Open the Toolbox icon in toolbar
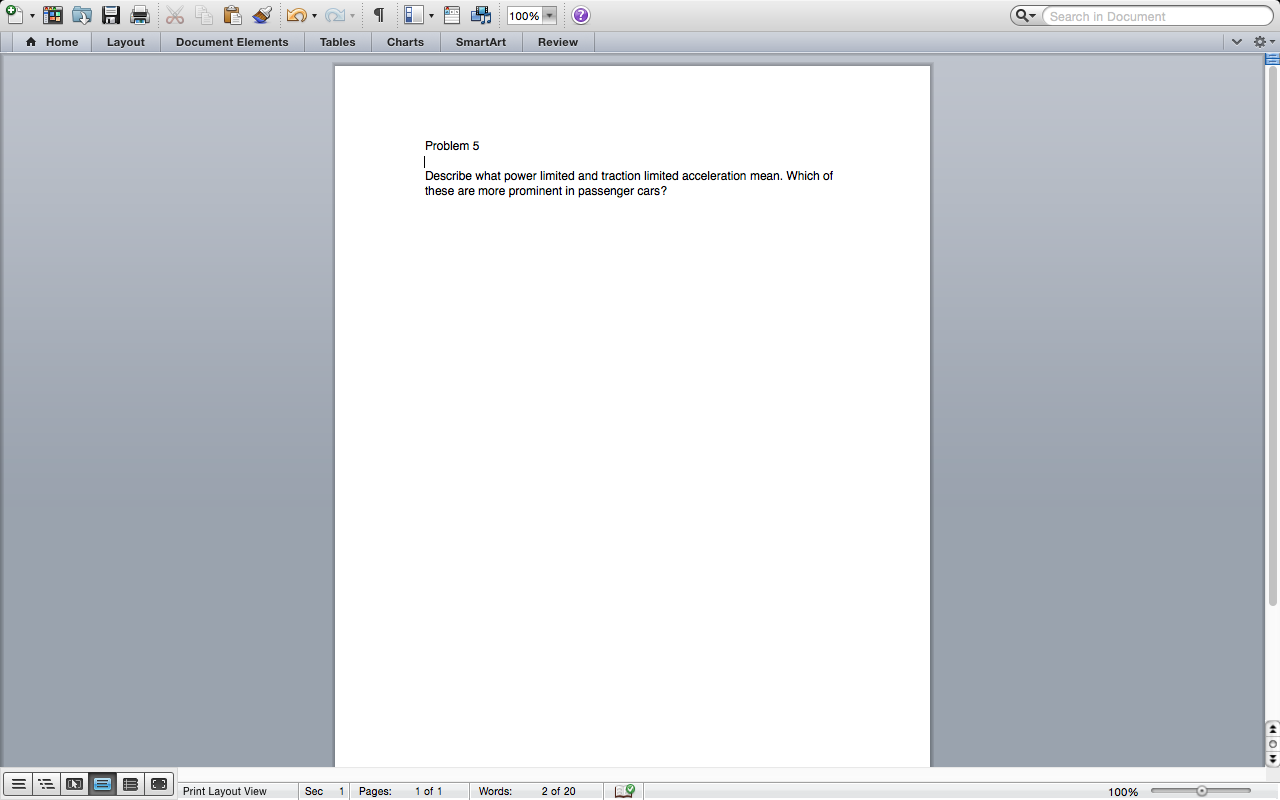Image resolution: width=1280 pixels, height=800 pixels. coord(452,15)
